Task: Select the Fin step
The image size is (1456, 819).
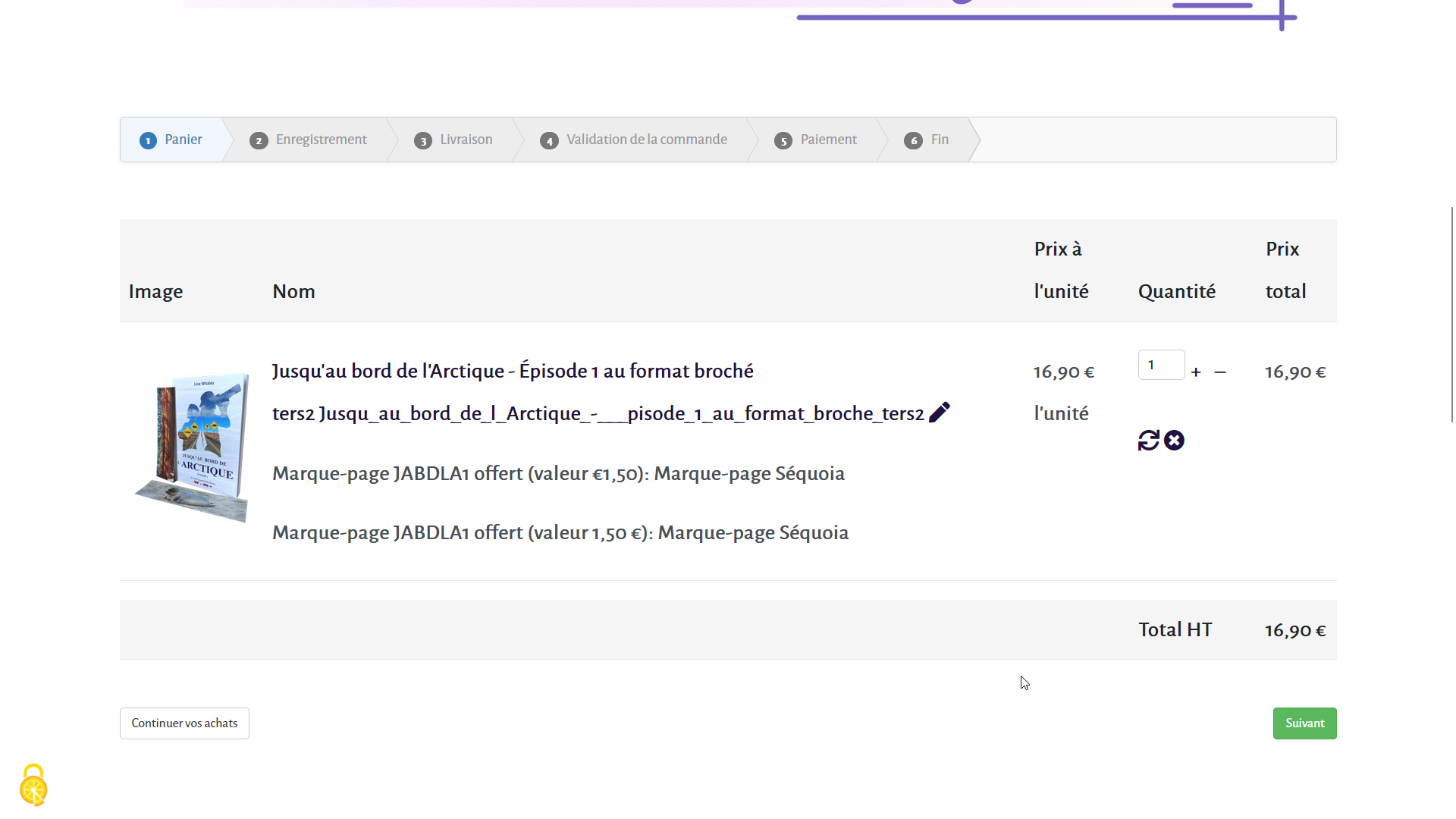Action: (940, 140)
